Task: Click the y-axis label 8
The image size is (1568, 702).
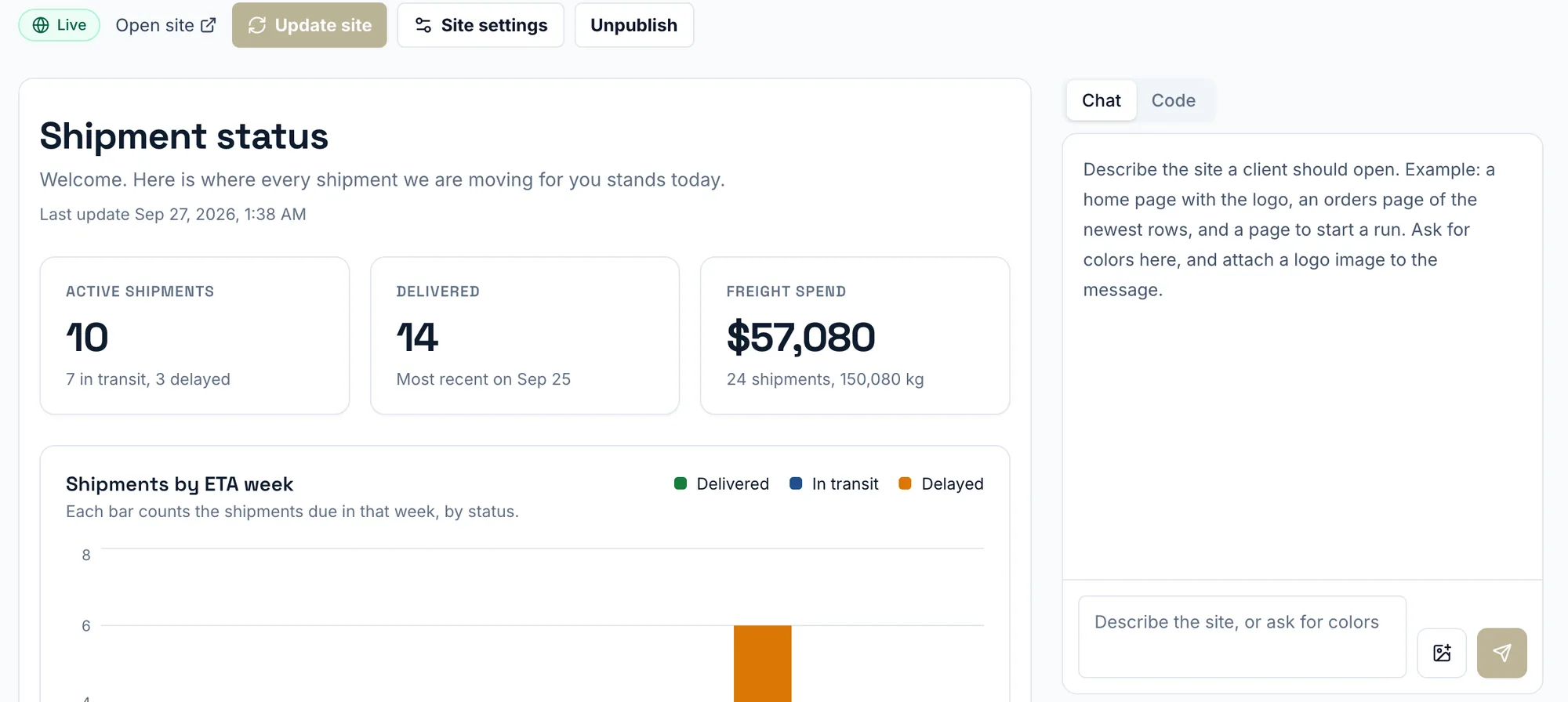Action: tap(86, 555)
